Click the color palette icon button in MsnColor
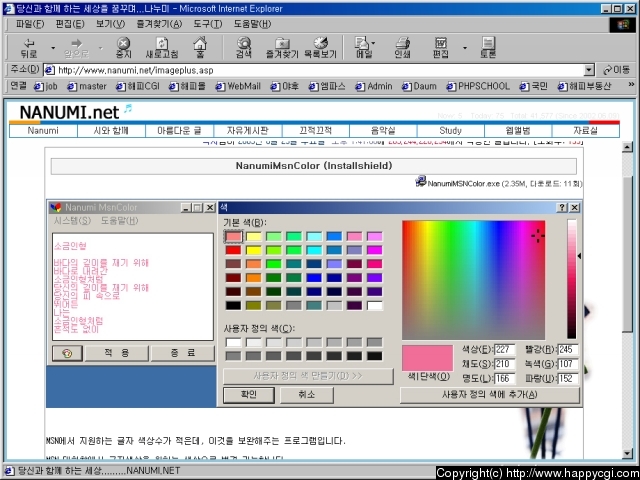 tap(67, 353)
